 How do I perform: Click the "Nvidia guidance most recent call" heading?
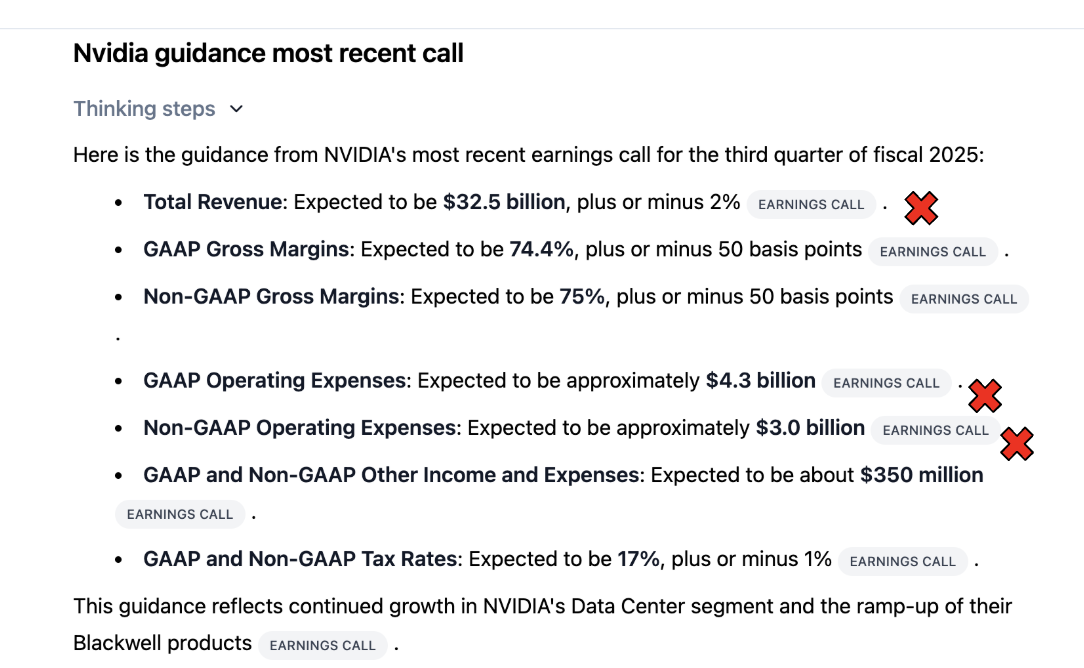pos(268,53)
